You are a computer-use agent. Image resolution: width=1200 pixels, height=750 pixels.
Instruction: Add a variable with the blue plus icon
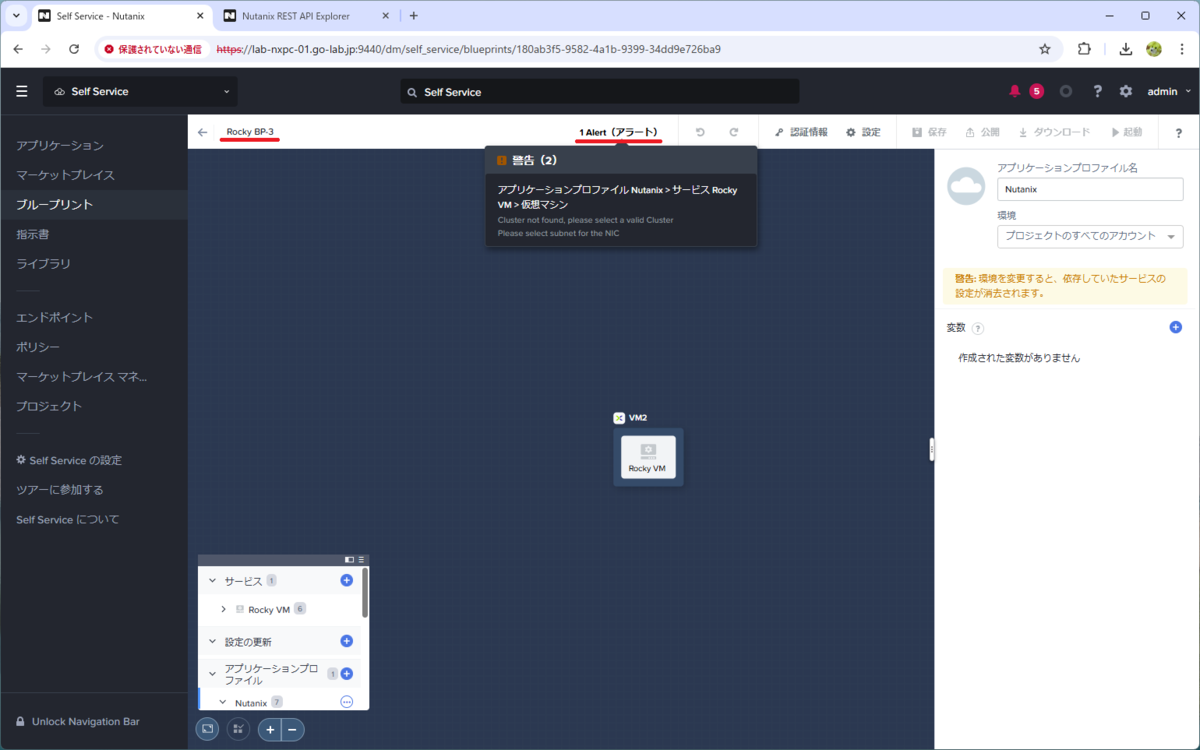(1176, 327)
